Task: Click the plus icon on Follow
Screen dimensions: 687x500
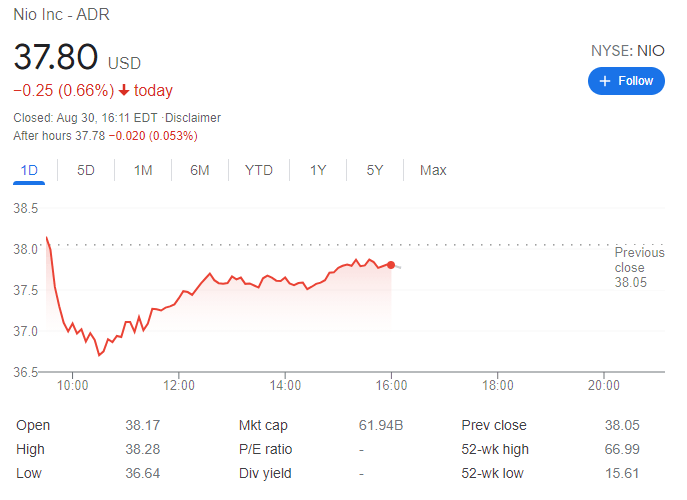Action: pyautogui.click(x=605, y=81)
